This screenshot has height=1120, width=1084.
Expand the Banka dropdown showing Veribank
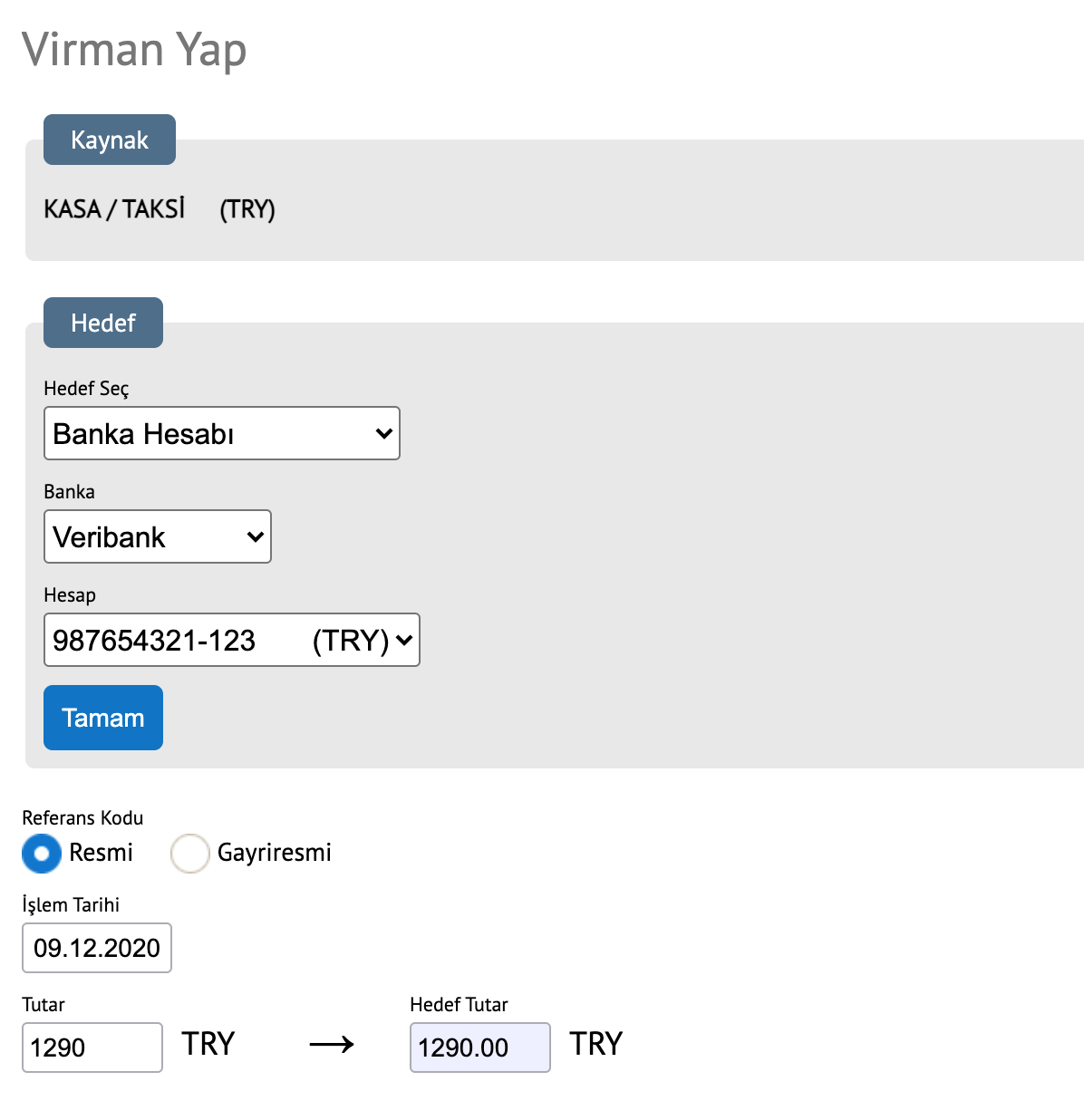click(x=158, y=536)
